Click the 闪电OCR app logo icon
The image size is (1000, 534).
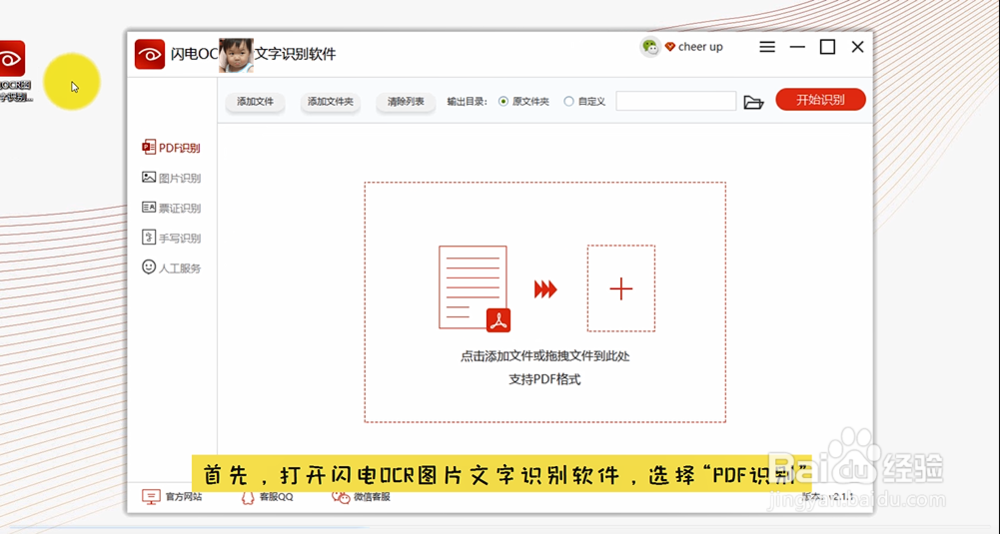150,54
